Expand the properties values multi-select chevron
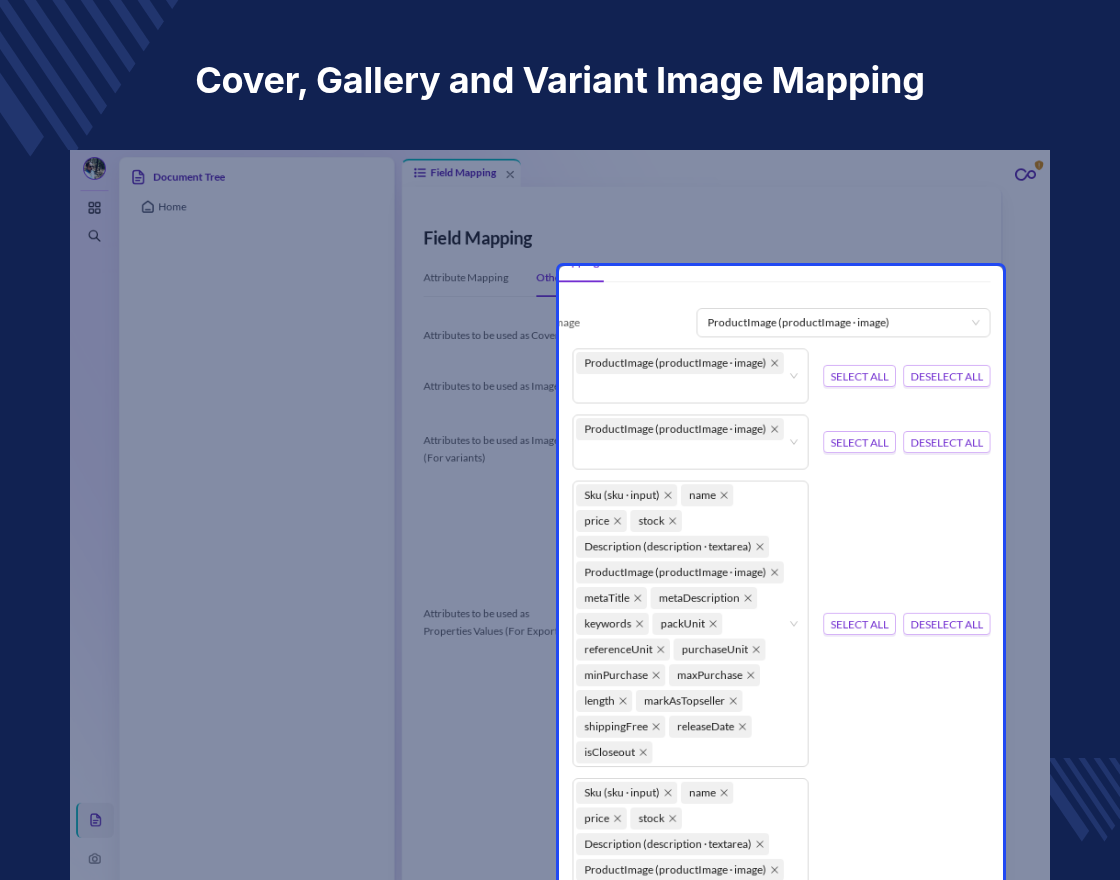This screenshot has height=880, width=1120. coord(794,624)
